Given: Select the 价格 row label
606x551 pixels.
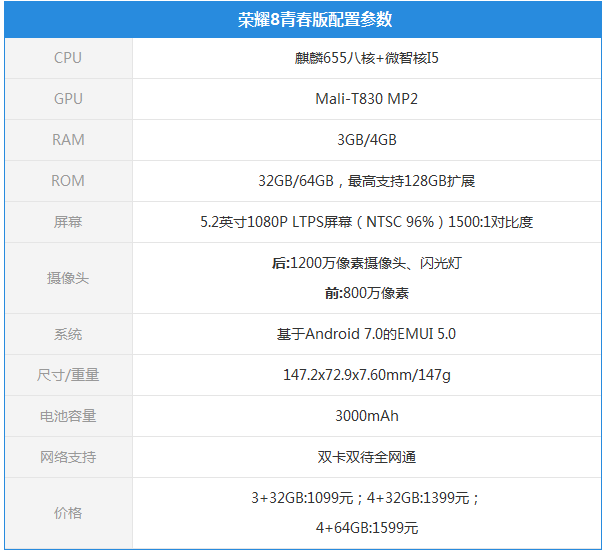Looking at the screenshot, I should 68,513.
